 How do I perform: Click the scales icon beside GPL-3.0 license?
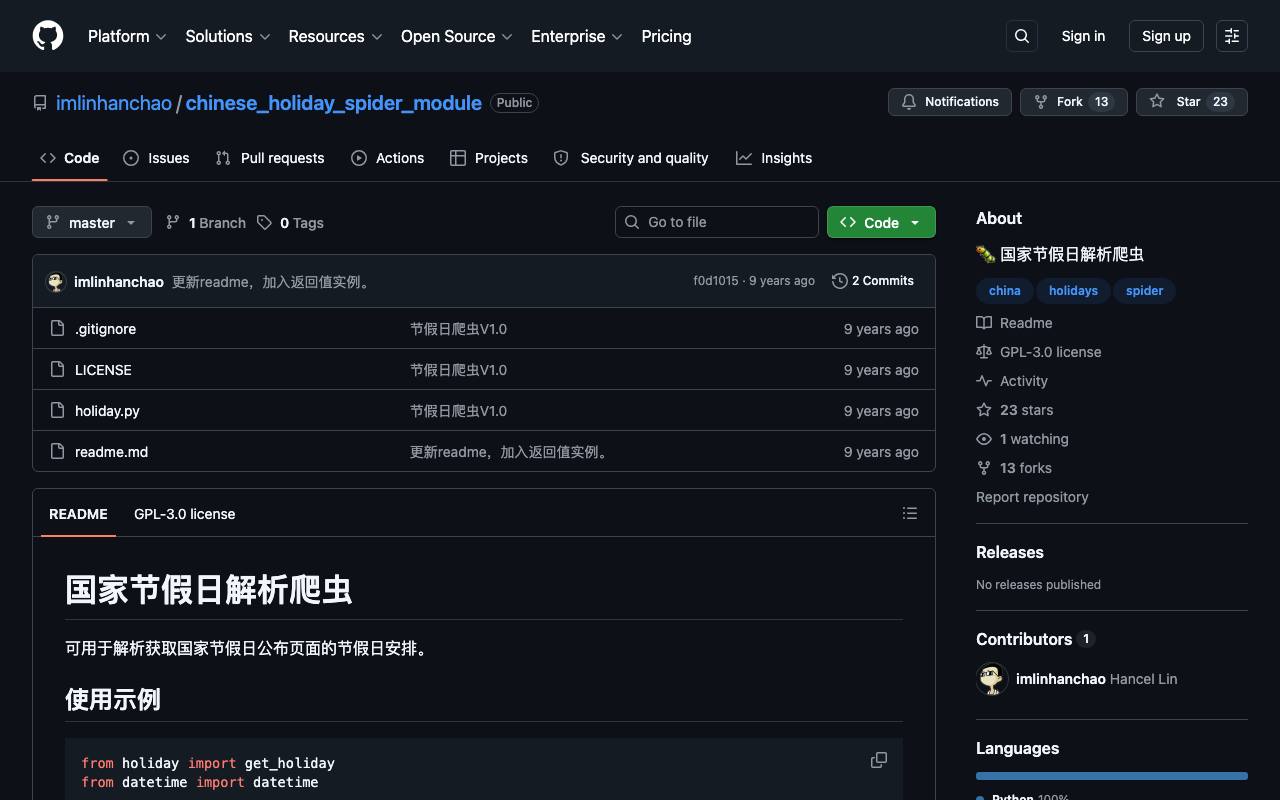coord(984,352)
